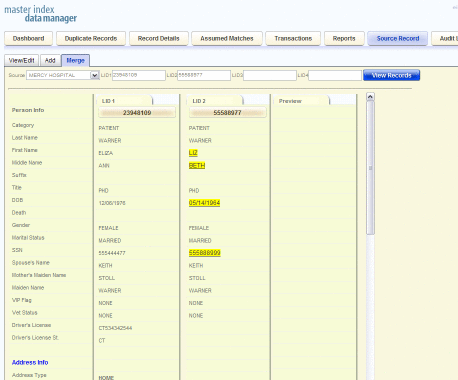Click LID 1 first name ELIZA
This screenshot has width=458, height=380.
point(106,153)
